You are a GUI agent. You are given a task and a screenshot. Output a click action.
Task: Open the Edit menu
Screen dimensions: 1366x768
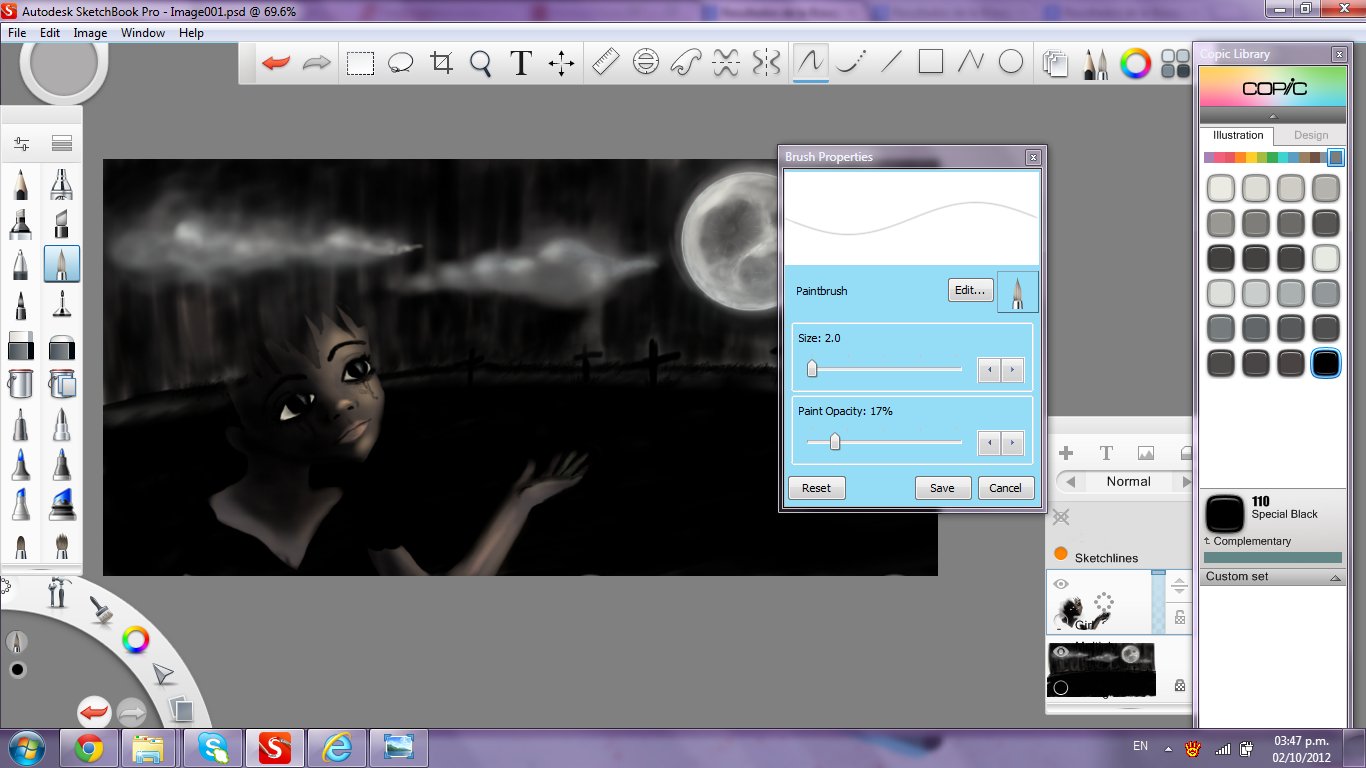click(50, 33)
